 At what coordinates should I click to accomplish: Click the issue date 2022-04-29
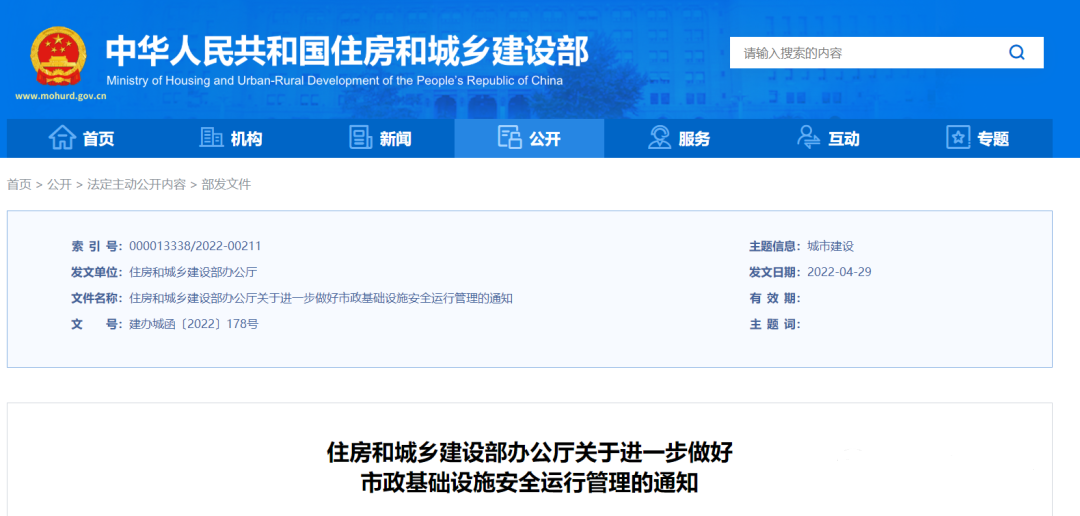pyautogui.click(x=839, y=271)
